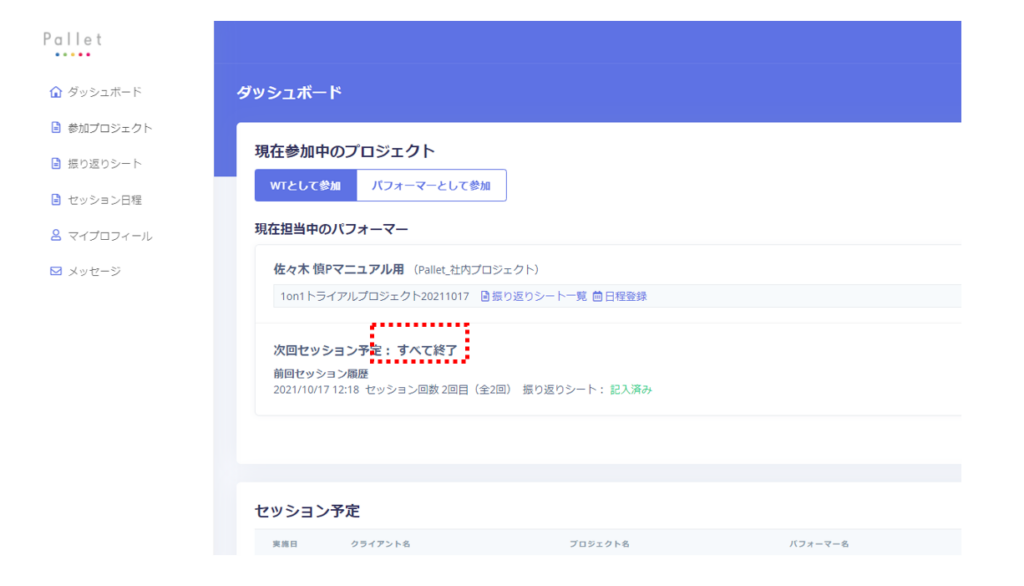Viewport: 1024px width, 586px height.
Task: Click the (Pallet_社内プロジェクト) label
Action: (476, 270)
